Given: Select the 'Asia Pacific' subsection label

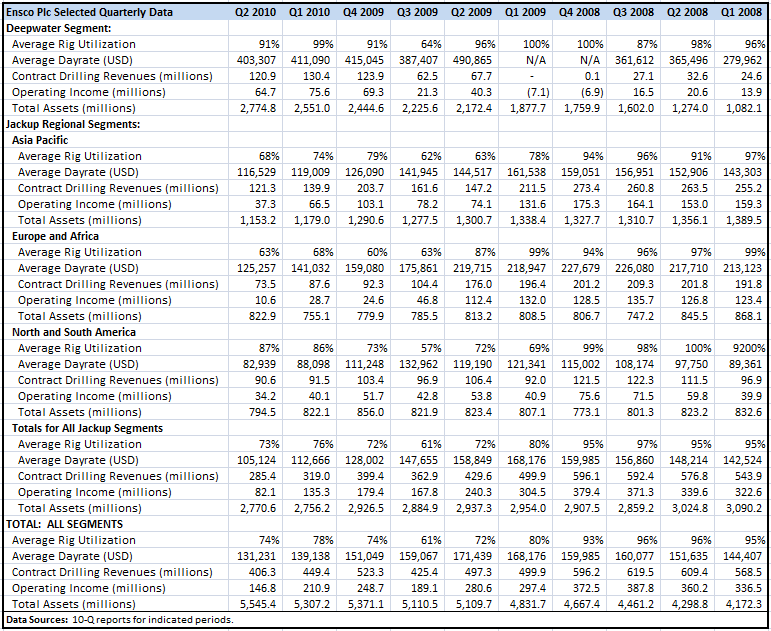Looking at the screenshot, I should tap(40, 140).
